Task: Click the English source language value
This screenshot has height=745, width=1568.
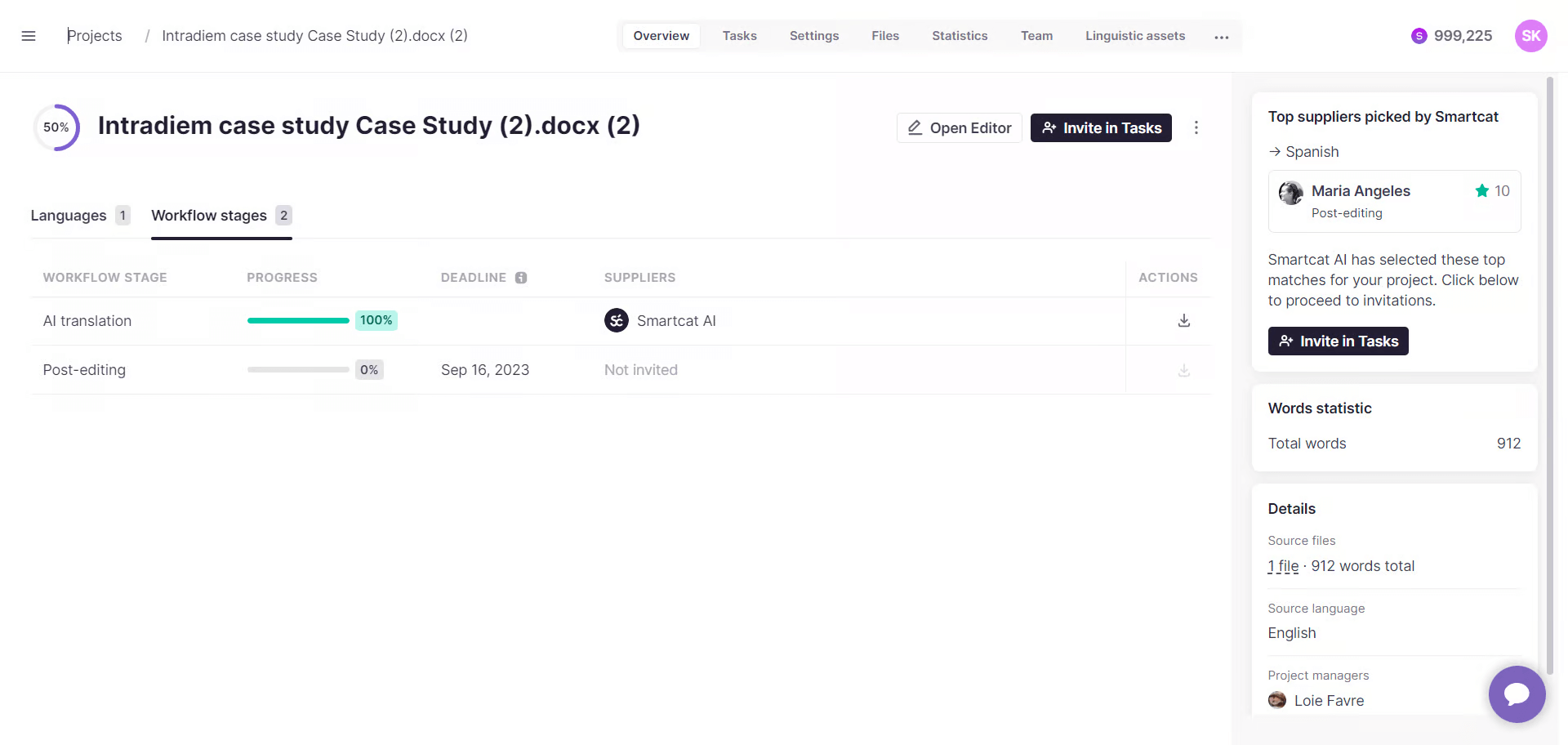Action: [1292, 633]
